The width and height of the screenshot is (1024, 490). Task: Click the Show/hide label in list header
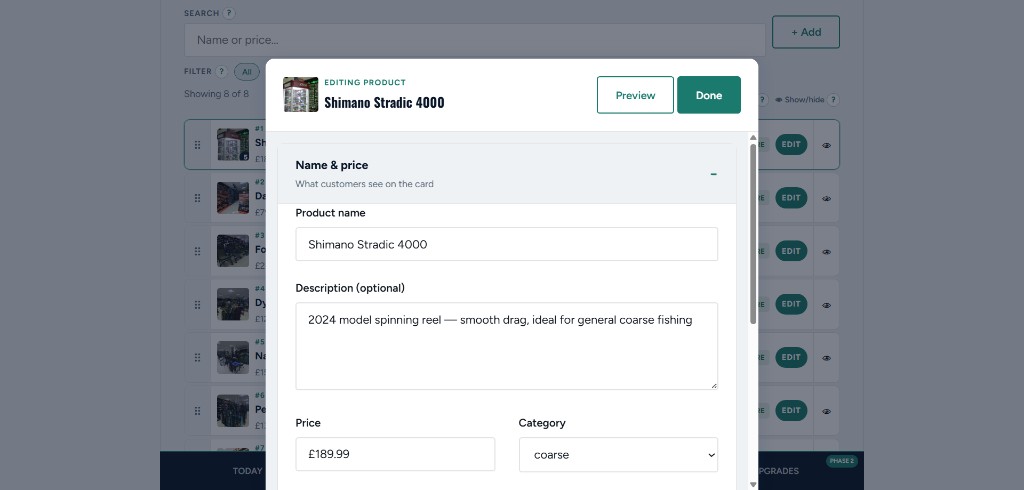point(799,100)
